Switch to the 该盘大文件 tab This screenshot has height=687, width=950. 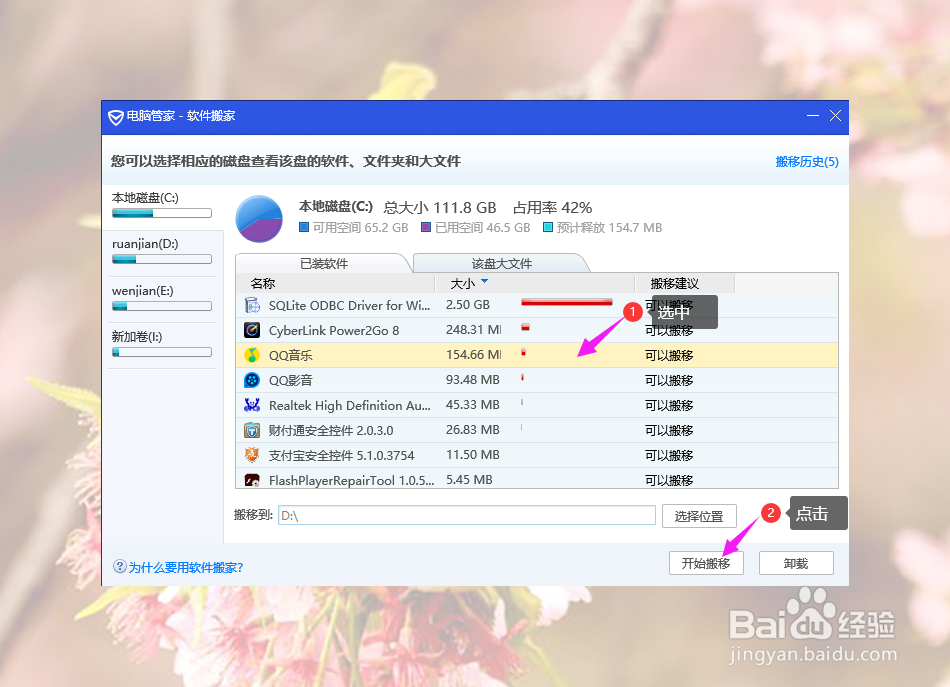pyautogui.click(x=502, y=263)
